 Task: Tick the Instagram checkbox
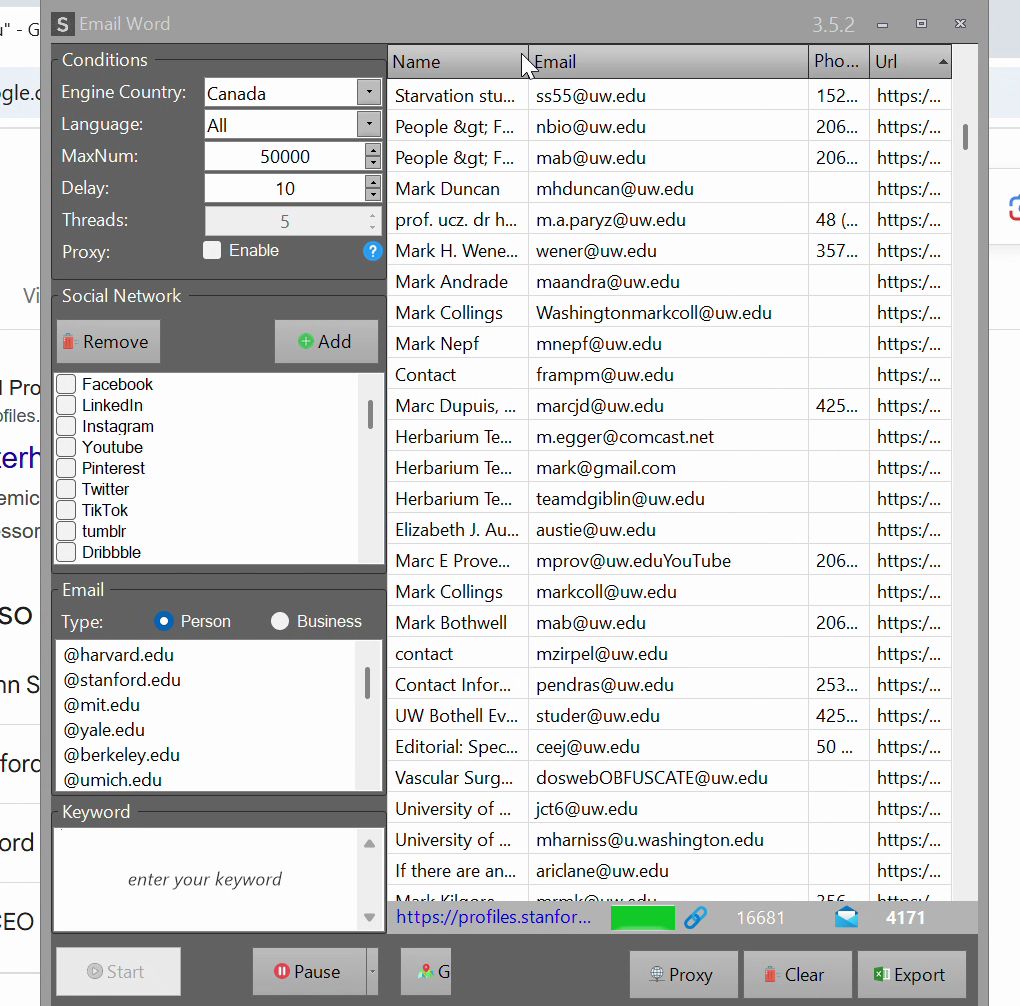pos(66,426)
